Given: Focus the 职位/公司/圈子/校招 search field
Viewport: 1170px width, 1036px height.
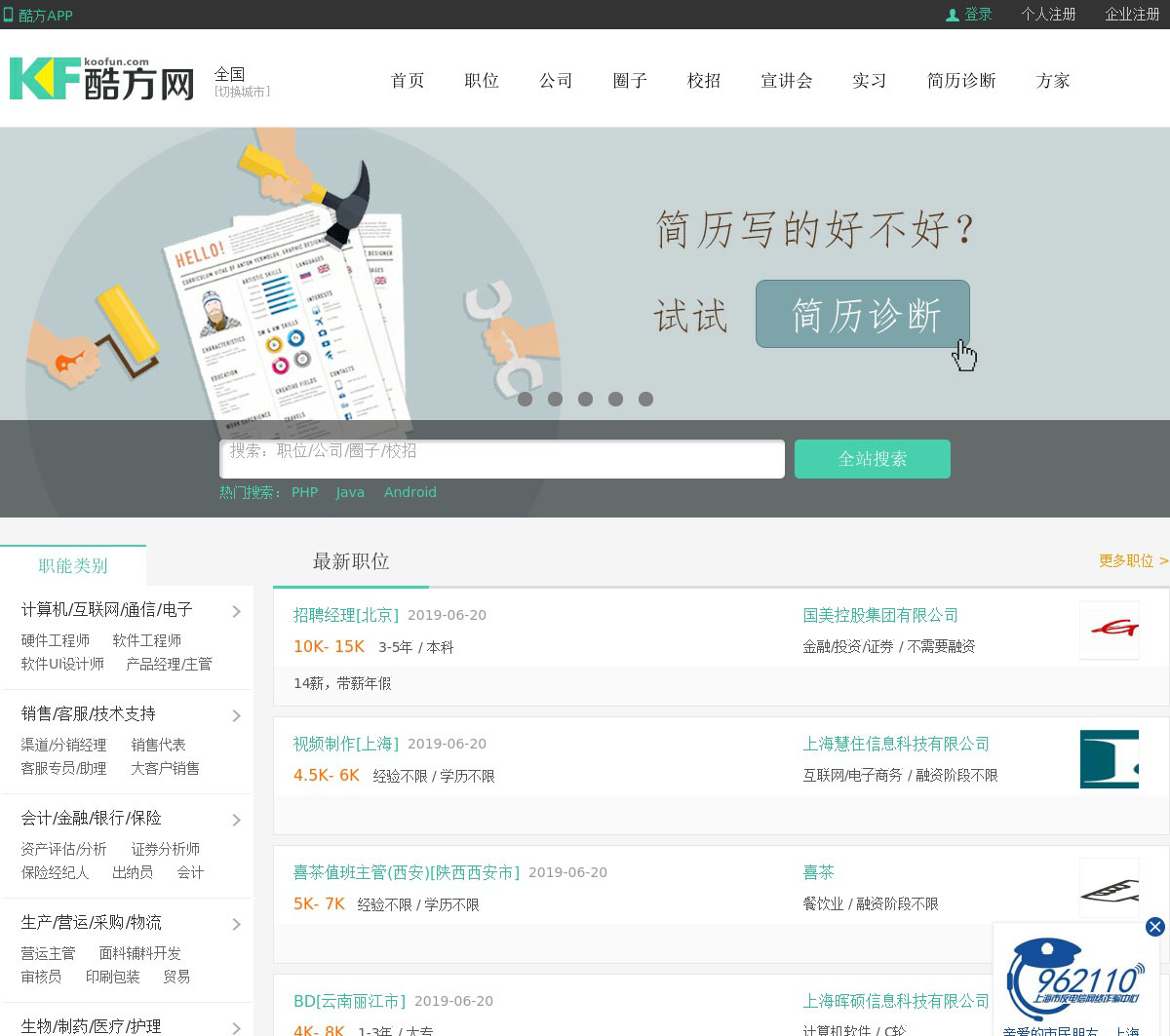Looking at the screenshot, I should 501,459.
